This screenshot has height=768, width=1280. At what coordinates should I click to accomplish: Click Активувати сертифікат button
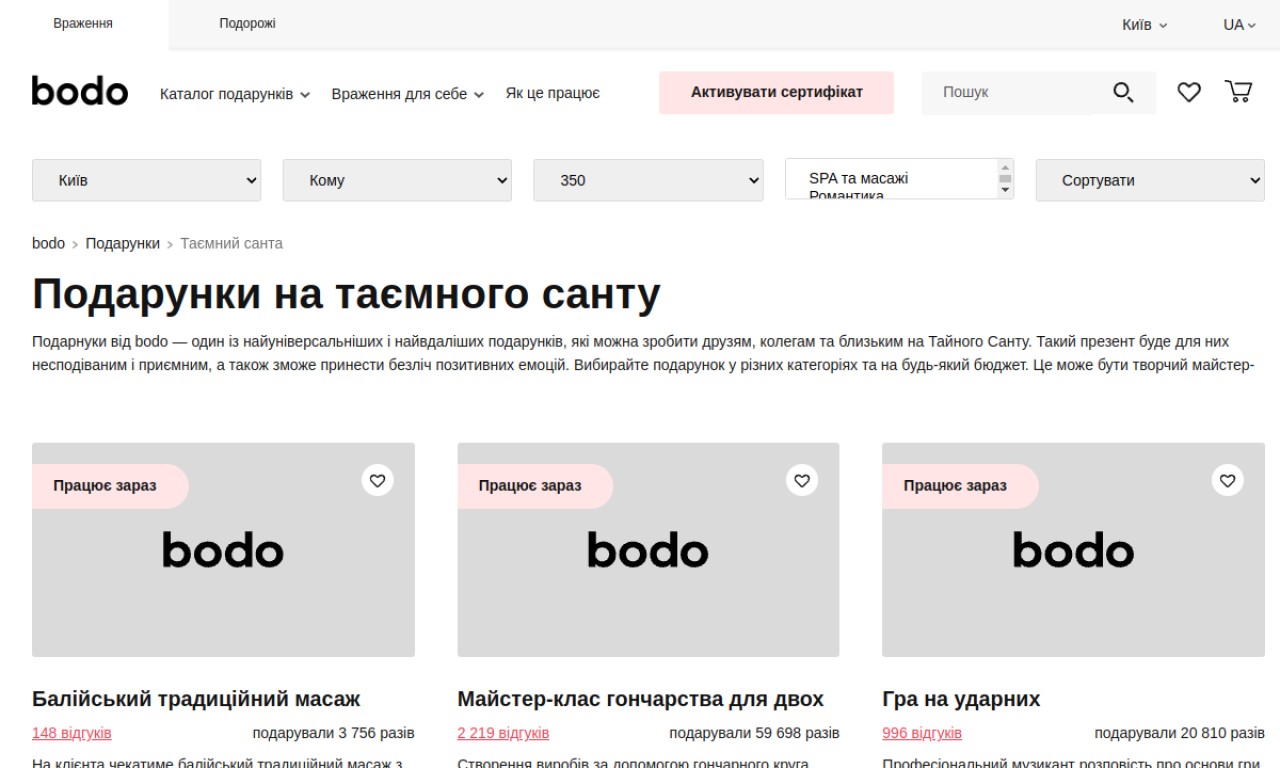pyautogui.click(x=776, y=92)
